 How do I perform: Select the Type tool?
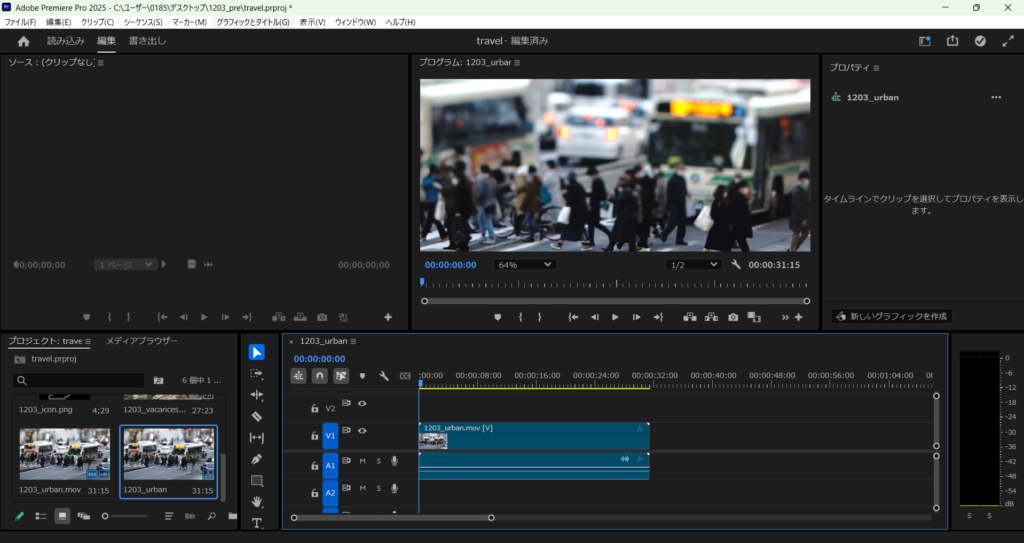tap(256, 522)
